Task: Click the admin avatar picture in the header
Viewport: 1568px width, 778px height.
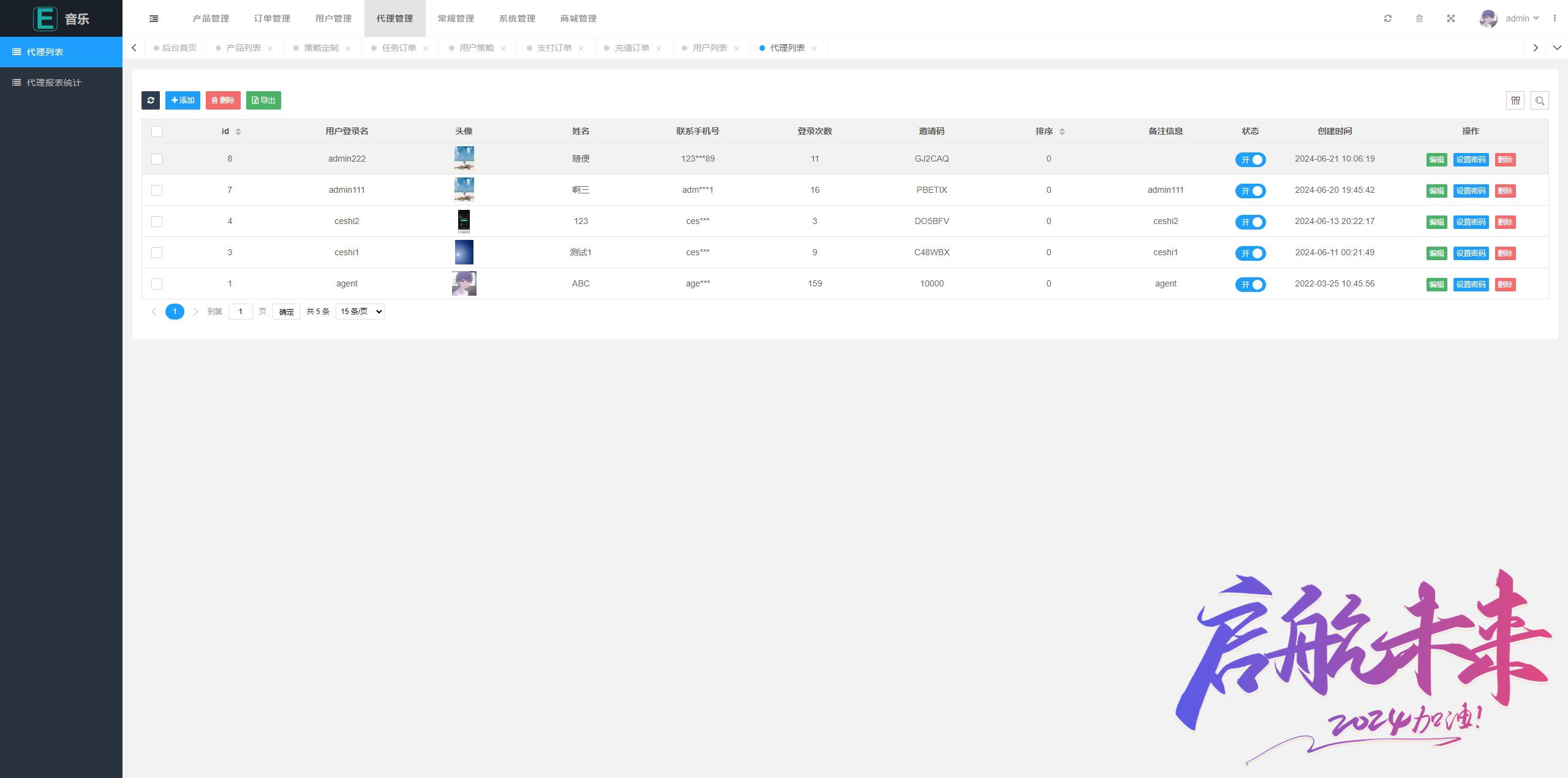Action: pos(1488,18)
